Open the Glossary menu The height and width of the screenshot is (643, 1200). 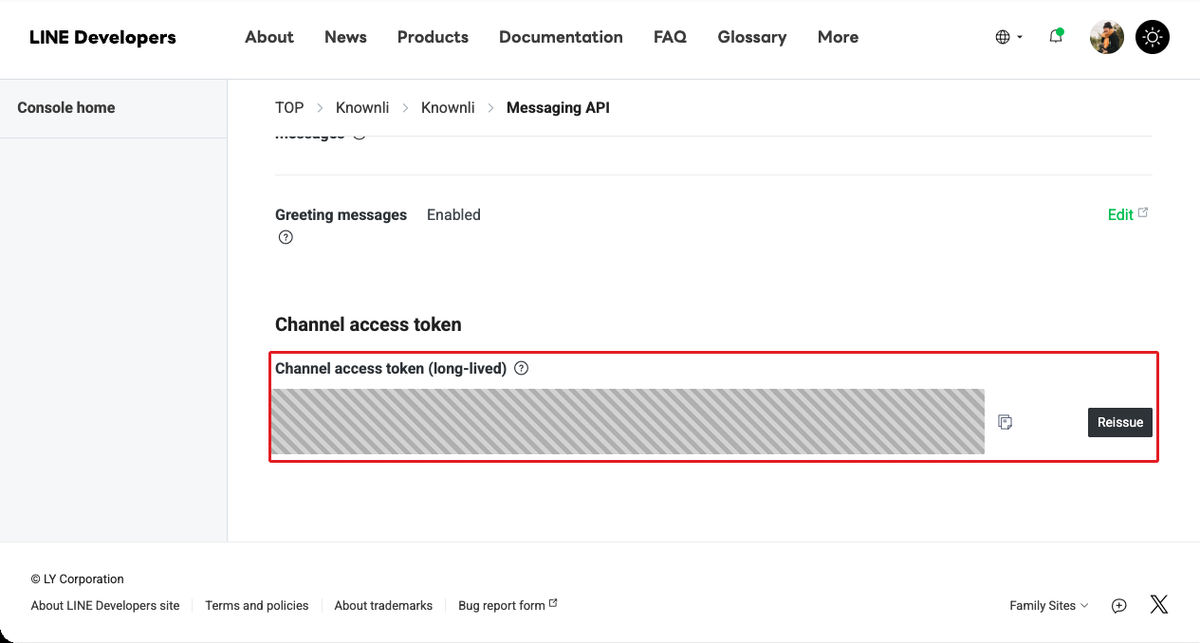tap(752, 37)
